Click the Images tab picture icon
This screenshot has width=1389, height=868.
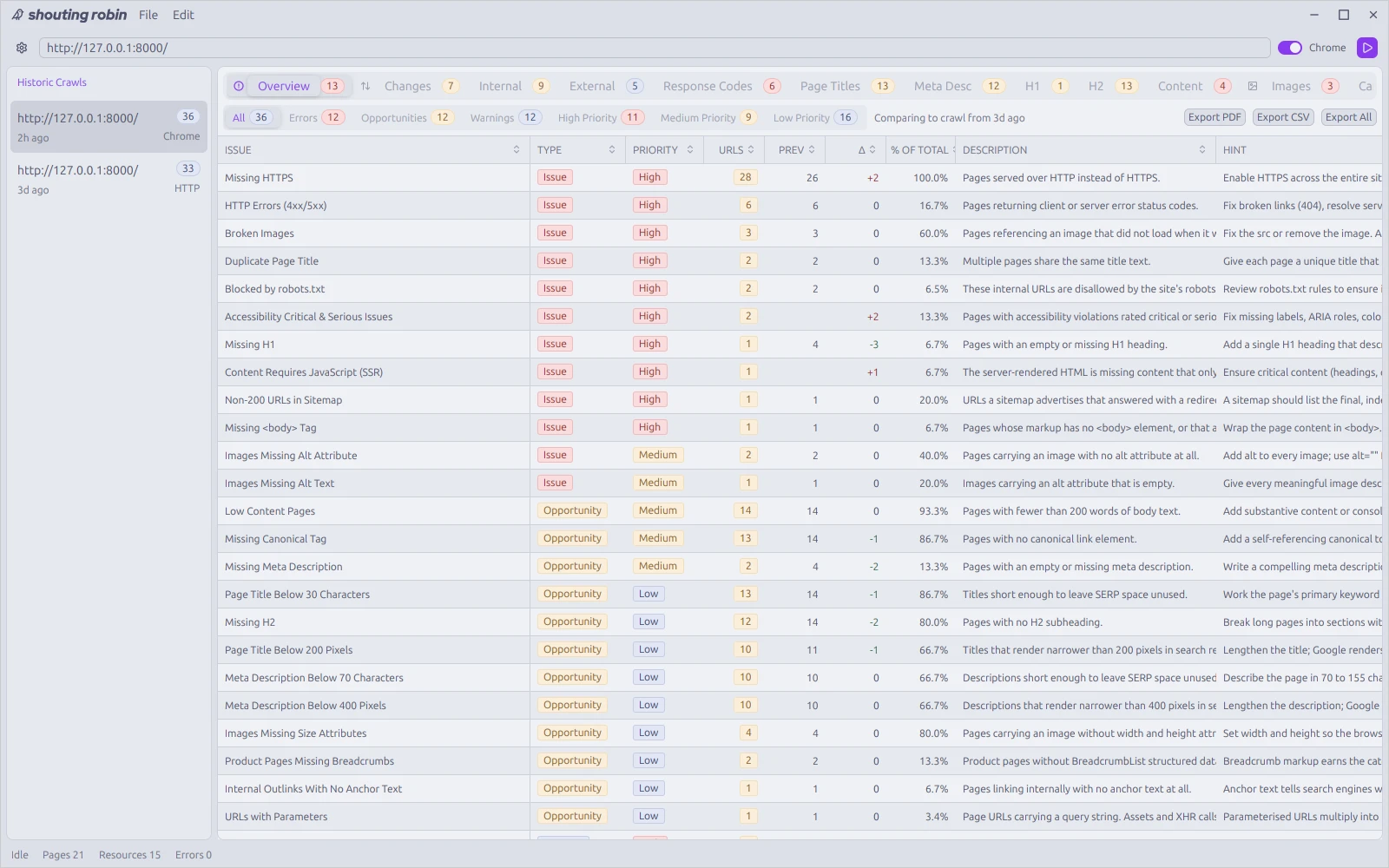coord(1253,86)
